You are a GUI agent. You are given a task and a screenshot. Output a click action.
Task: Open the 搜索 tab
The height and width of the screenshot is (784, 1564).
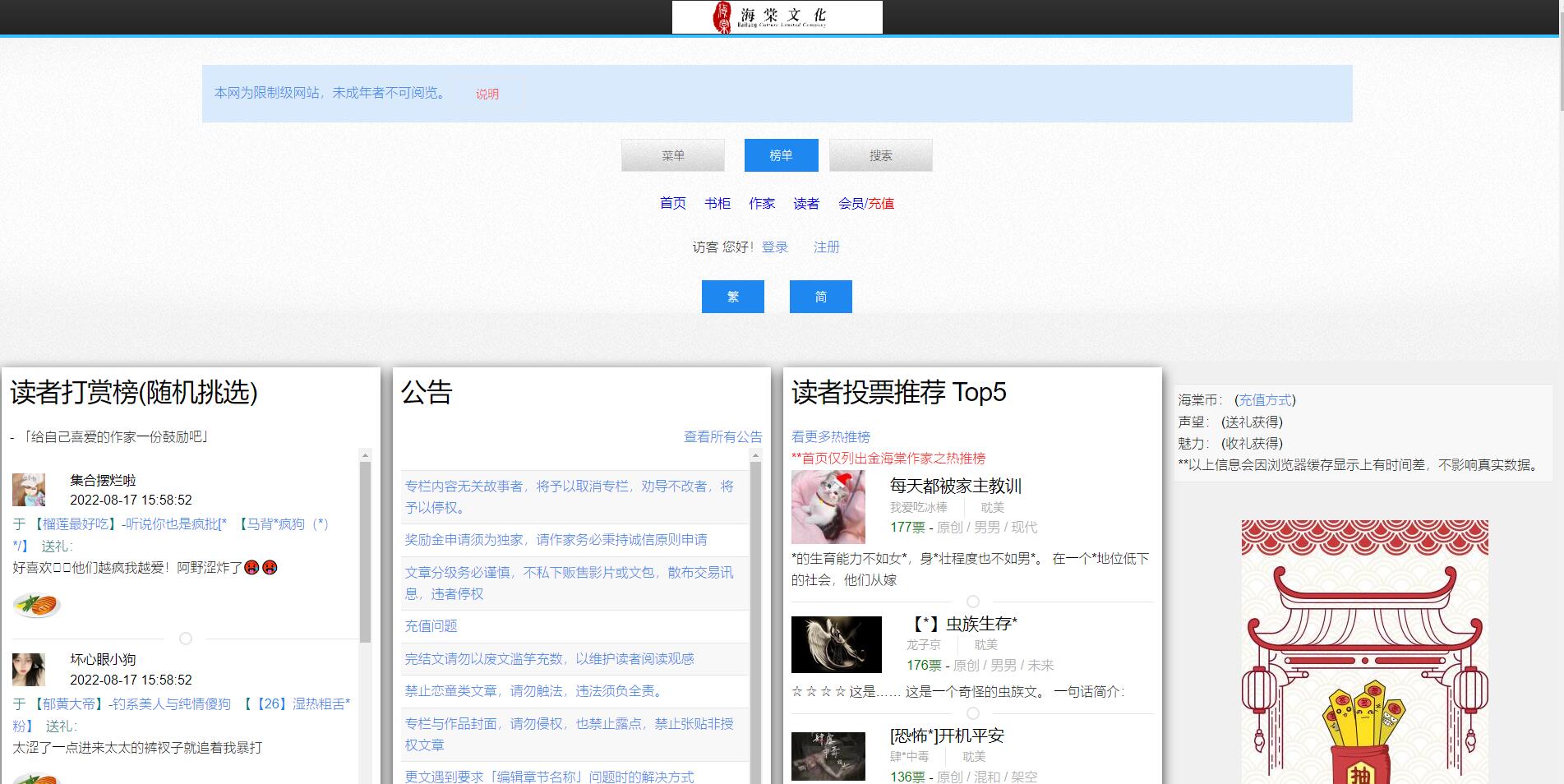tap(880, 155)
